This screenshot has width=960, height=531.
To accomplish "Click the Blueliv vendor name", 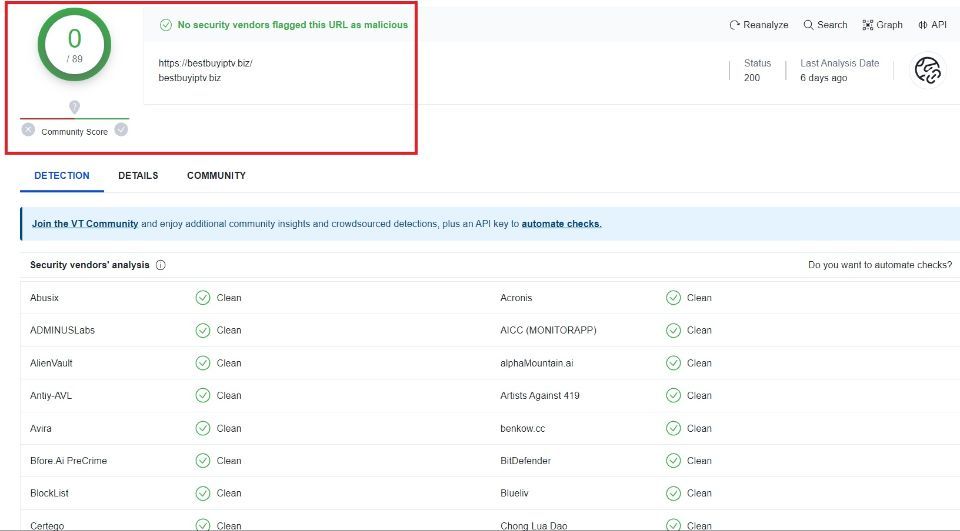I will coord(514,493).
